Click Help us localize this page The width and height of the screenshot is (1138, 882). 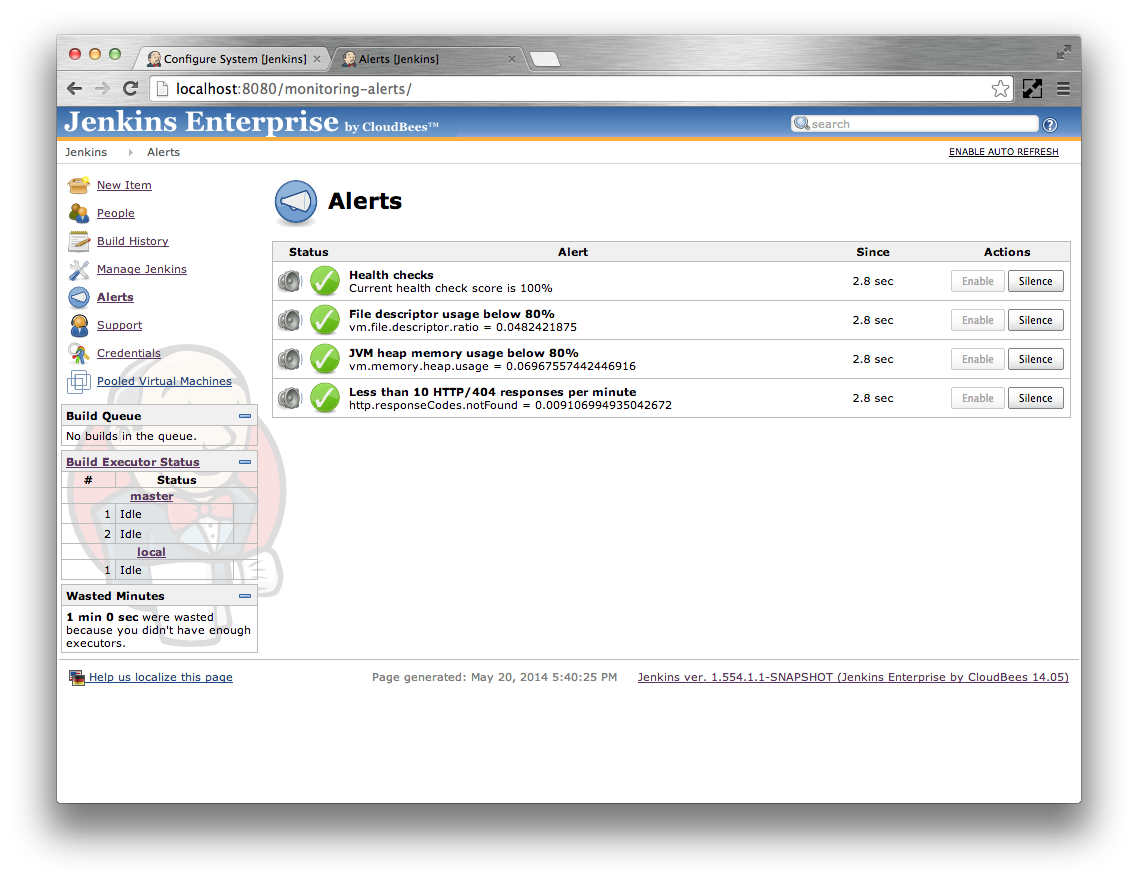(160, 677)
